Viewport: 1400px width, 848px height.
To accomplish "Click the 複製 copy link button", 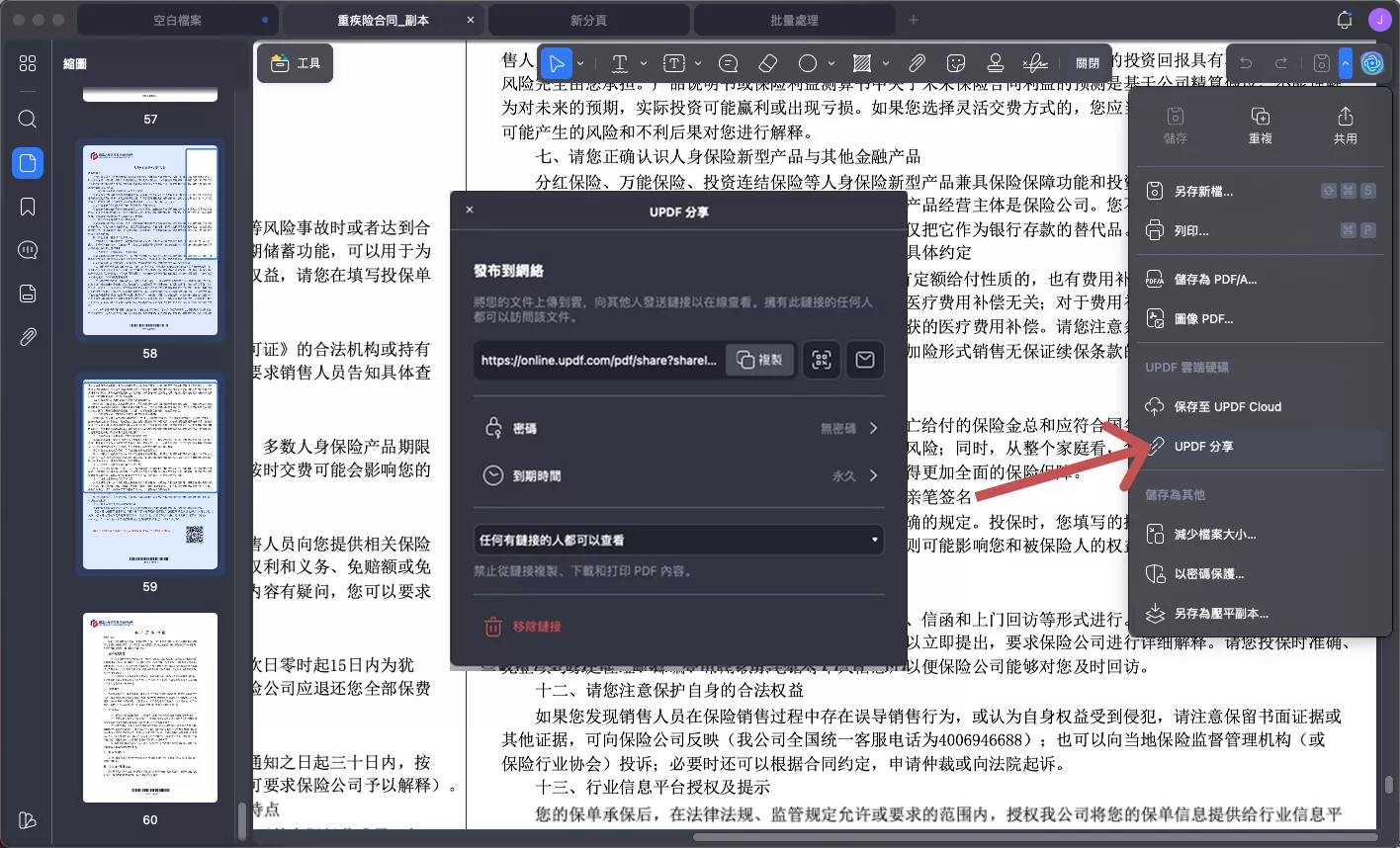I will 760,361.
